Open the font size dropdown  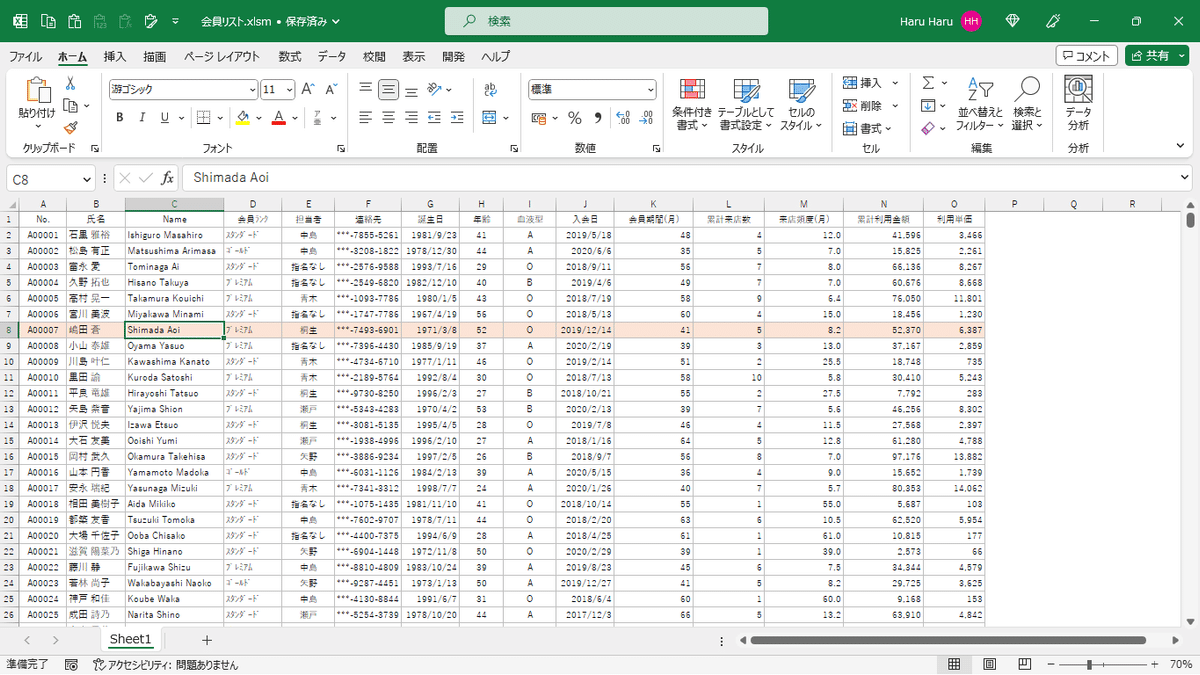point(287,89)
